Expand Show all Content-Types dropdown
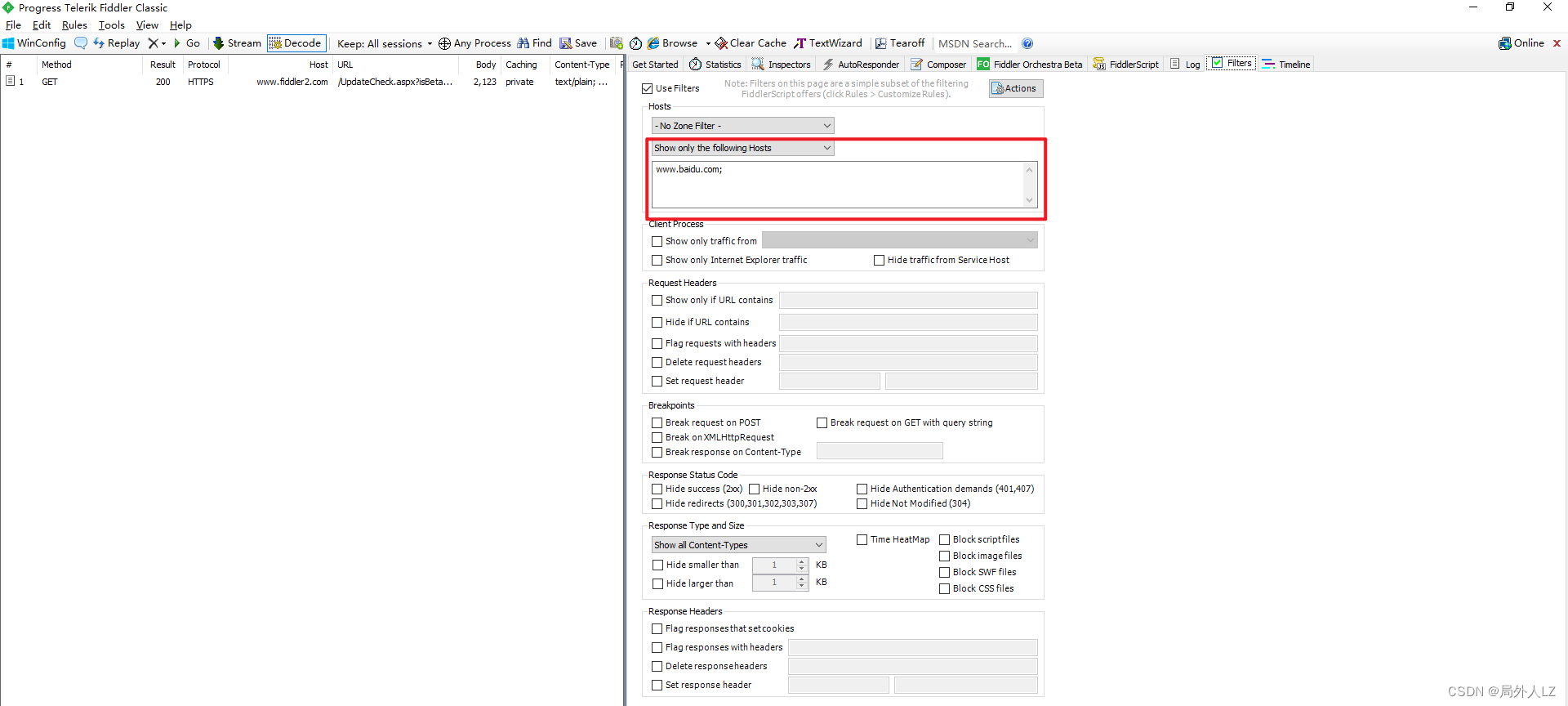This screenshot has height=706, width=1568. click(738, 545)
